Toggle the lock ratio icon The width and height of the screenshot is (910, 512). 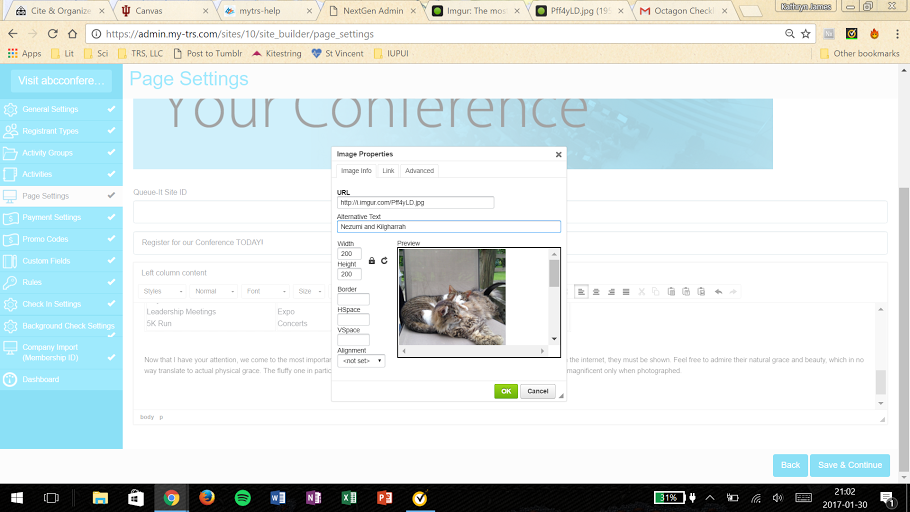[x=372, y=260]
